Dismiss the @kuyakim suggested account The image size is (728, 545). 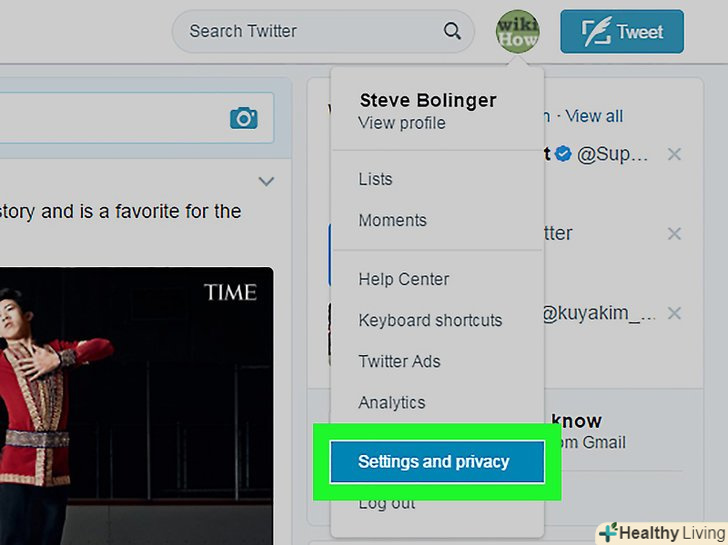click(x=674, y=313)
